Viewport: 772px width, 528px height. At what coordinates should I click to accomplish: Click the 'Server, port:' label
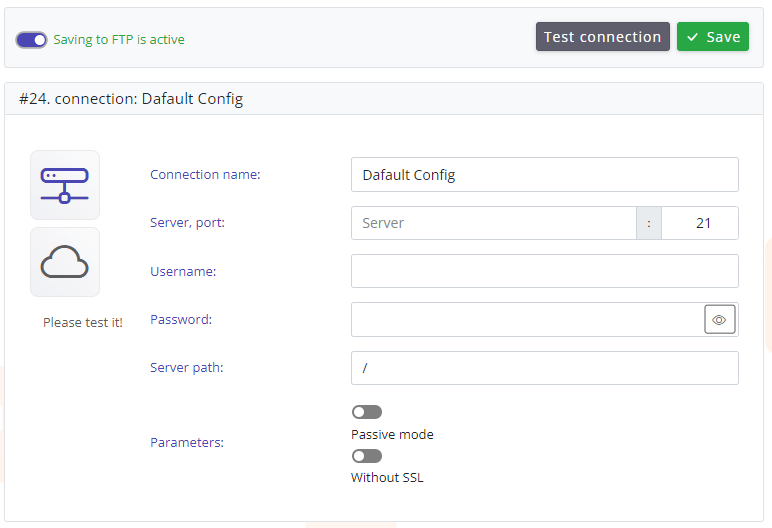[x=187, y=222]
